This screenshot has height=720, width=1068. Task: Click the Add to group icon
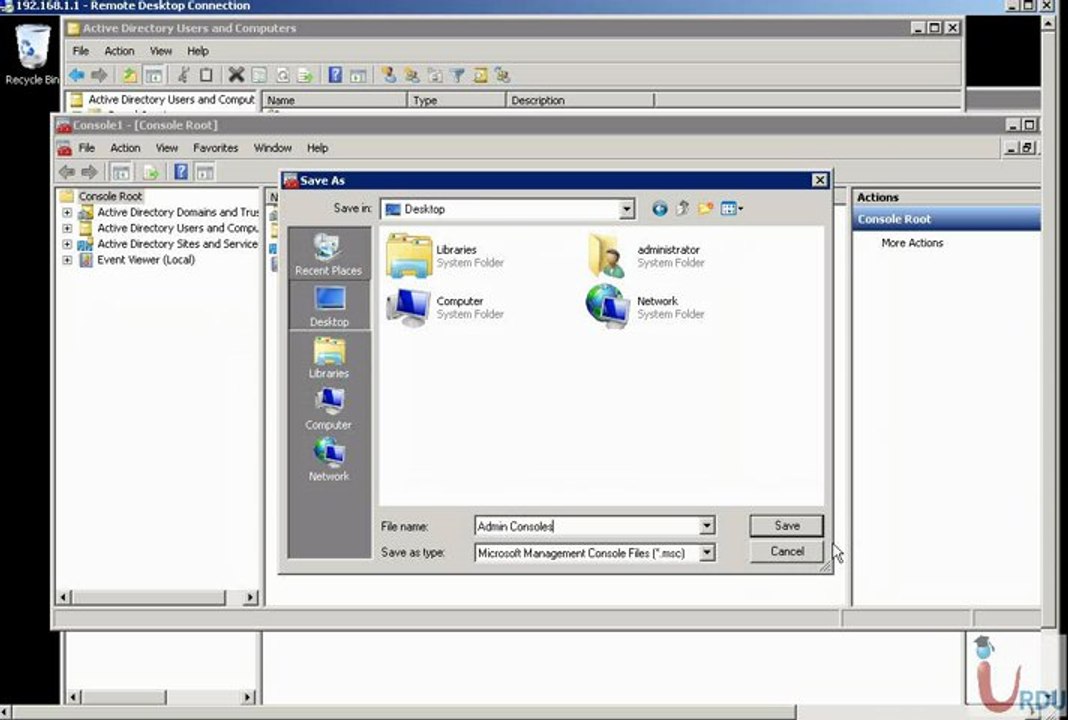(x=503, y=75)
